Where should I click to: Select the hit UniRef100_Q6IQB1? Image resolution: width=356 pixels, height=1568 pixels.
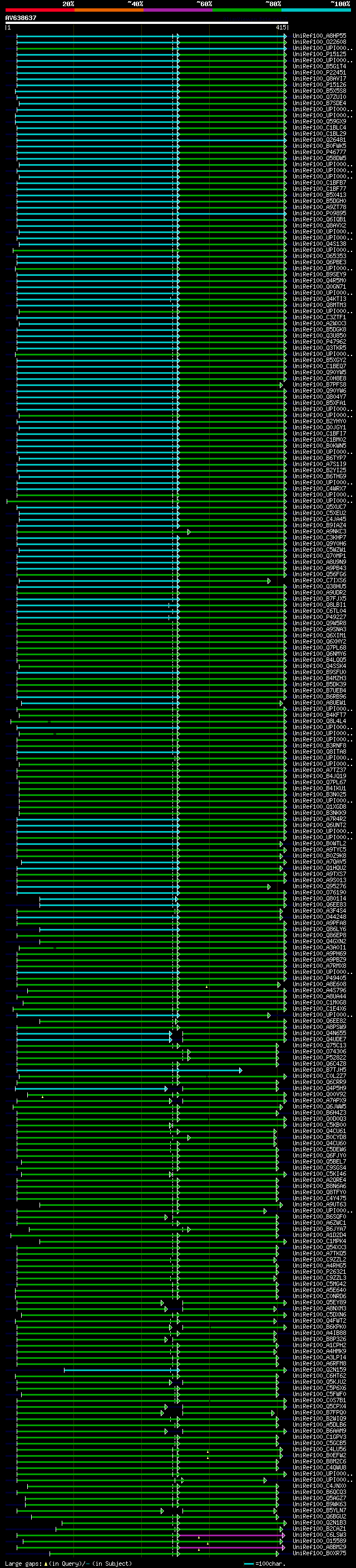click(x=319, y=219)
